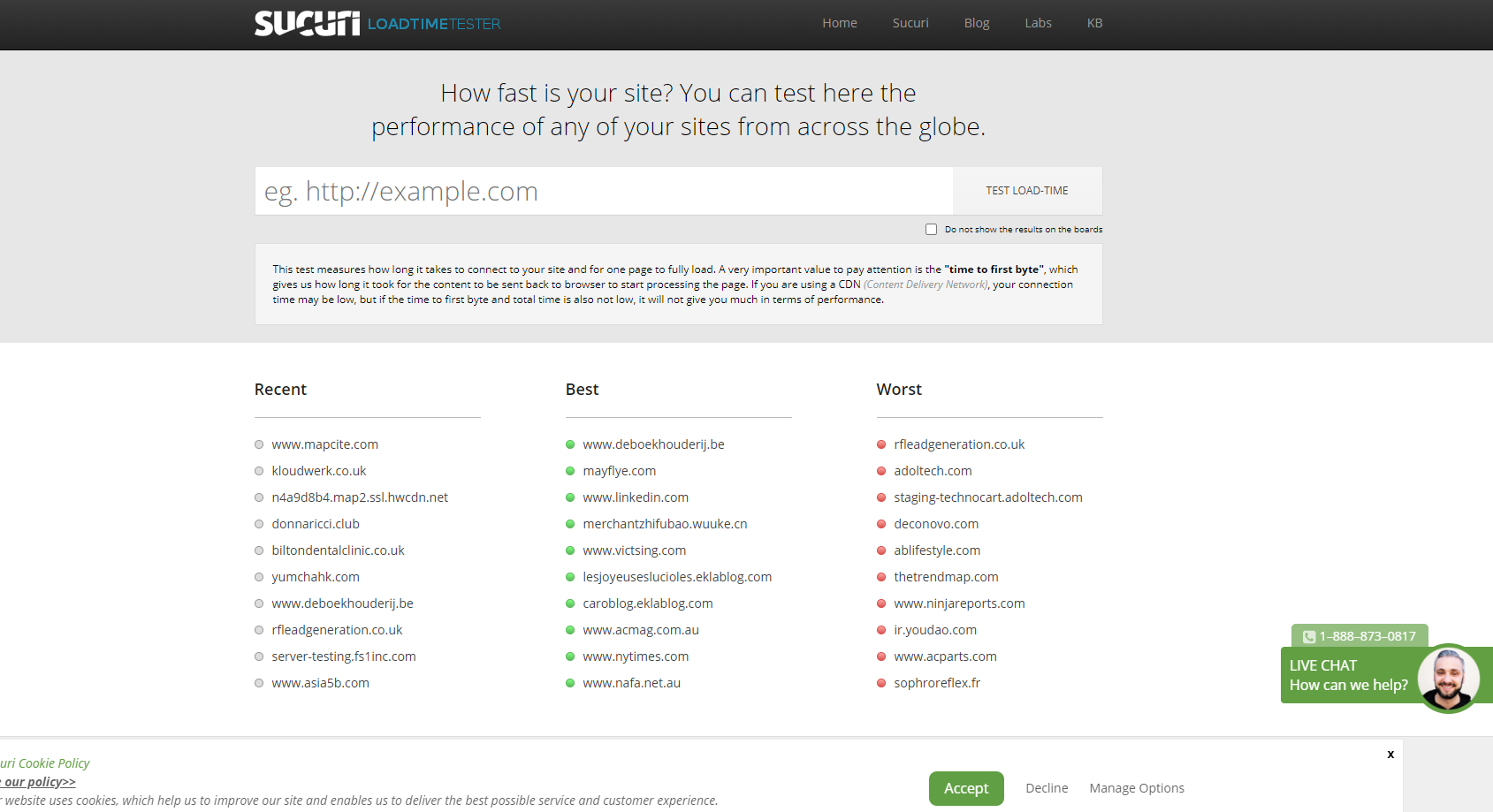1493x812 pixels.
Task: Open deconovo.com result
Action: point(936,524)
